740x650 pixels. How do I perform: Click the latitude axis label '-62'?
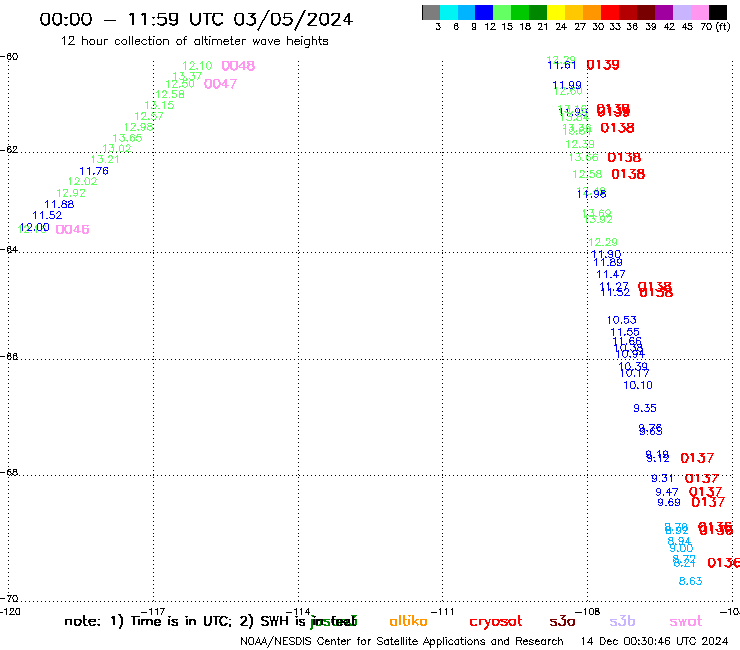9,150
